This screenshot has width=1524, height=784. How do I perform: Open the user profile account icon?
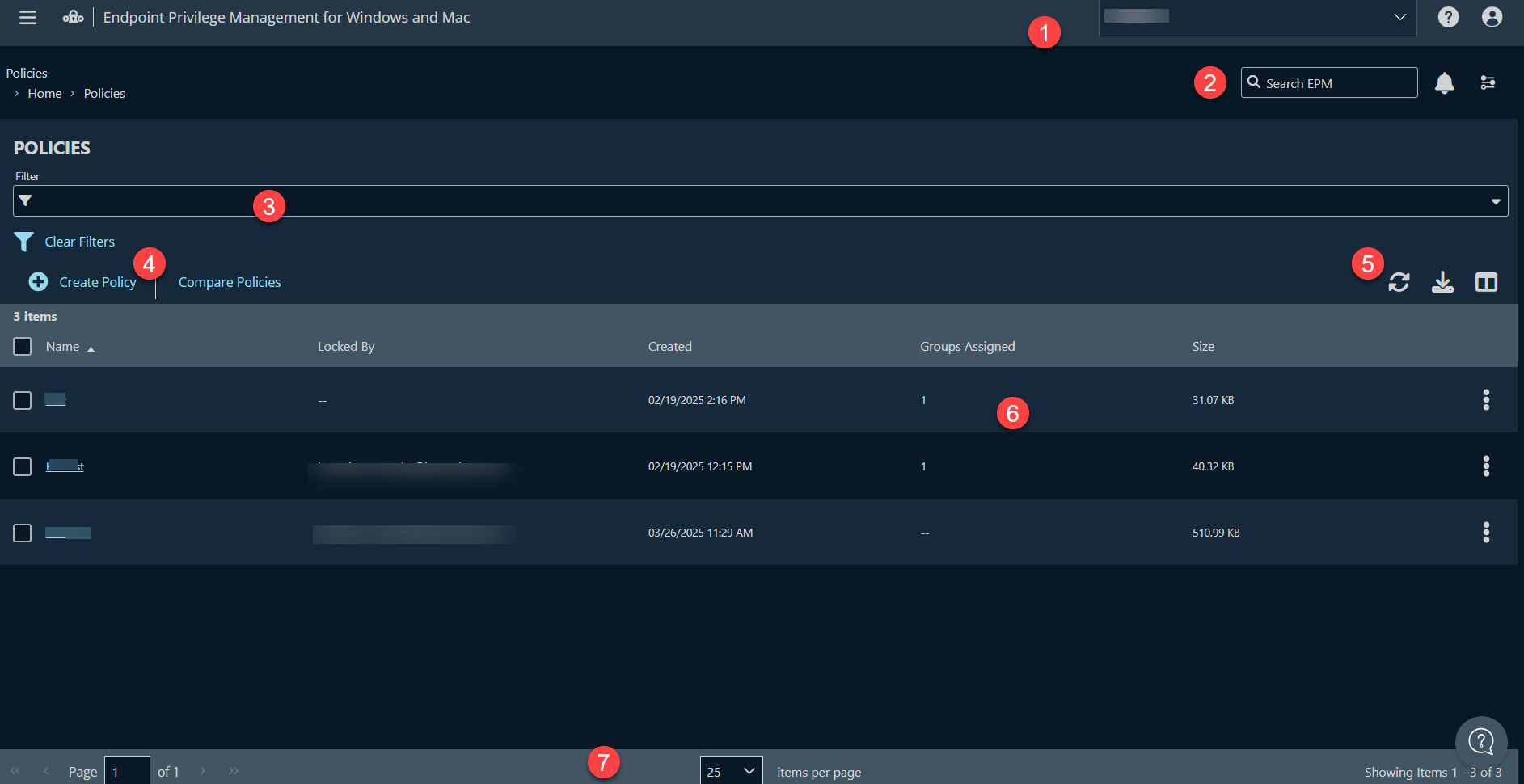pyautogui.click(x=1492, y=17)
